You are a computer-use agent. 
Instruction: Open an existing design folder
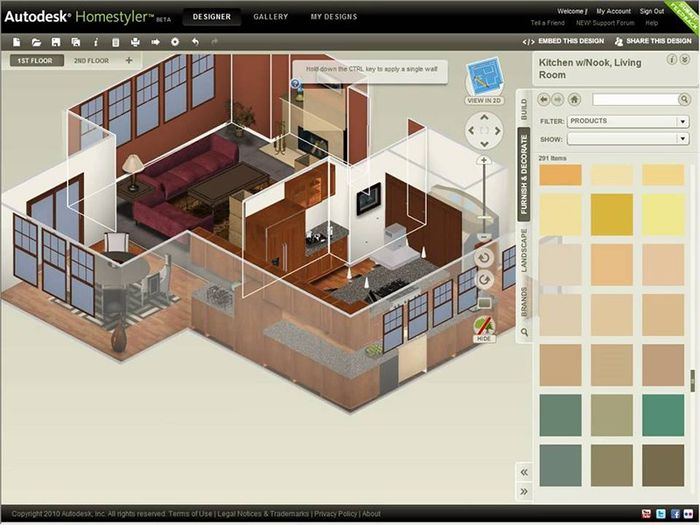[36, 42]
